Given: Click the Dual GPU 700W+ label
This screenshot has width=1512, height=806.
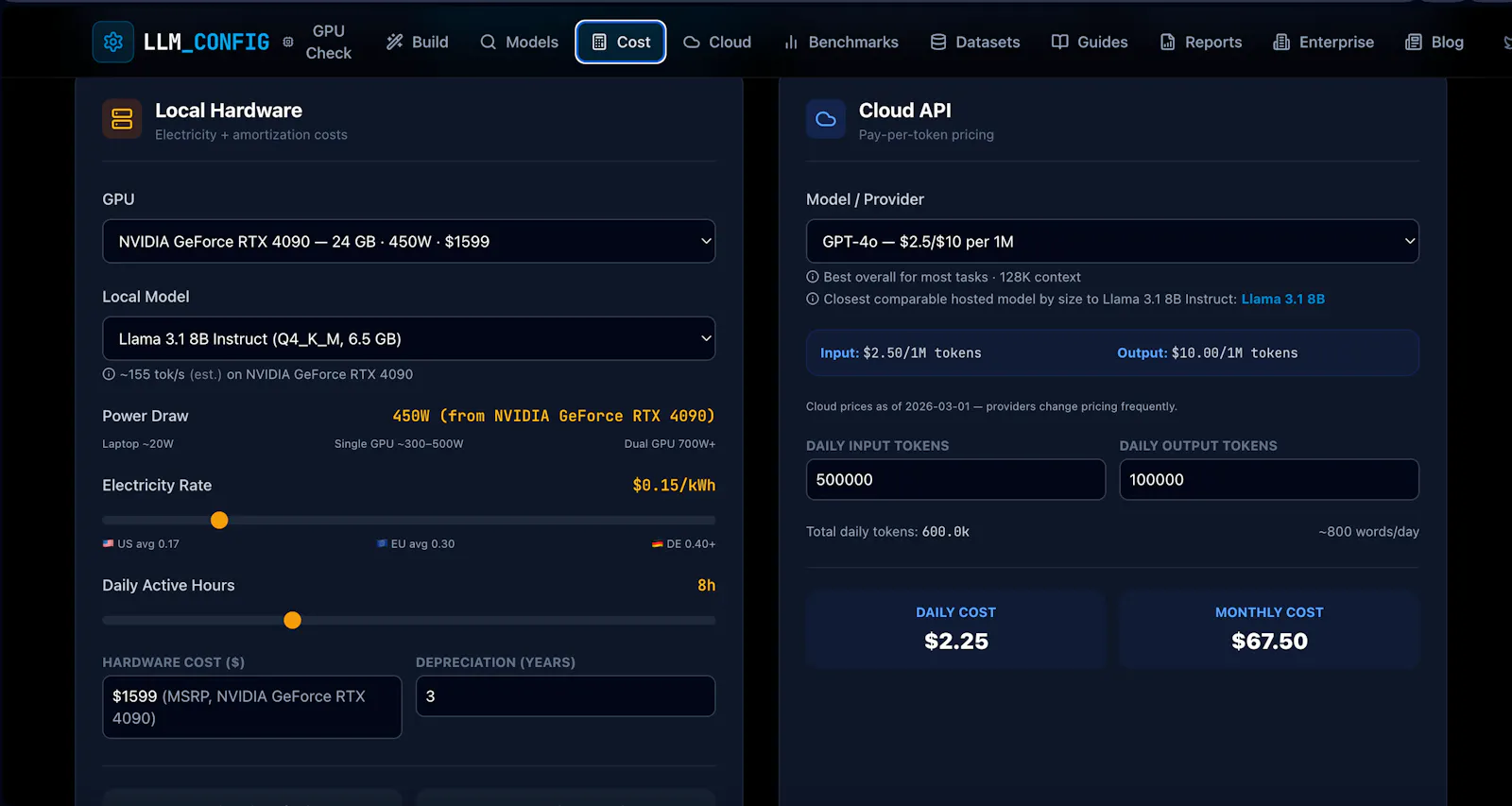Looking at the screenshot, I should click(669, 443).
